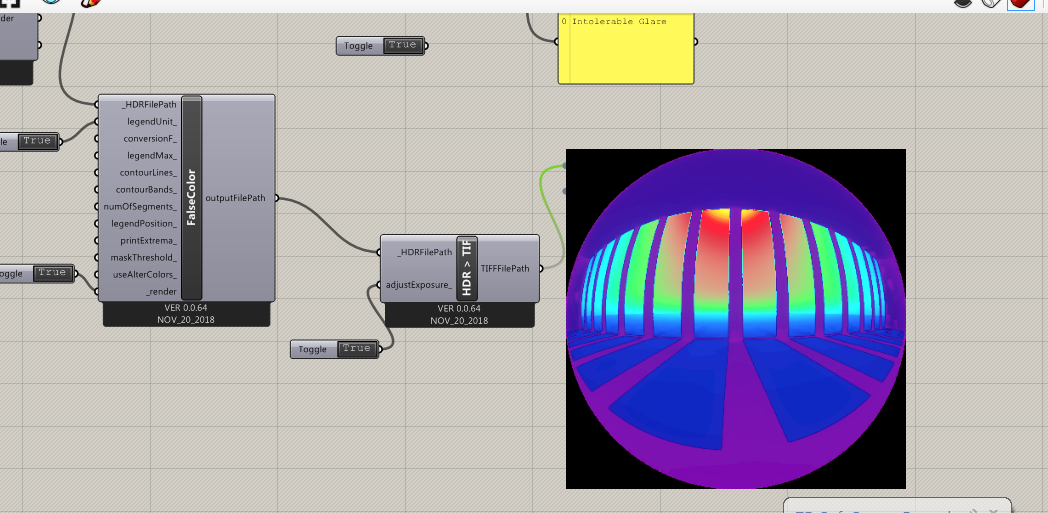Click the NOV_20_2018 label under HDR > TIF
1048x513 pixels.
pyautogui.click(x=459, y=321)
